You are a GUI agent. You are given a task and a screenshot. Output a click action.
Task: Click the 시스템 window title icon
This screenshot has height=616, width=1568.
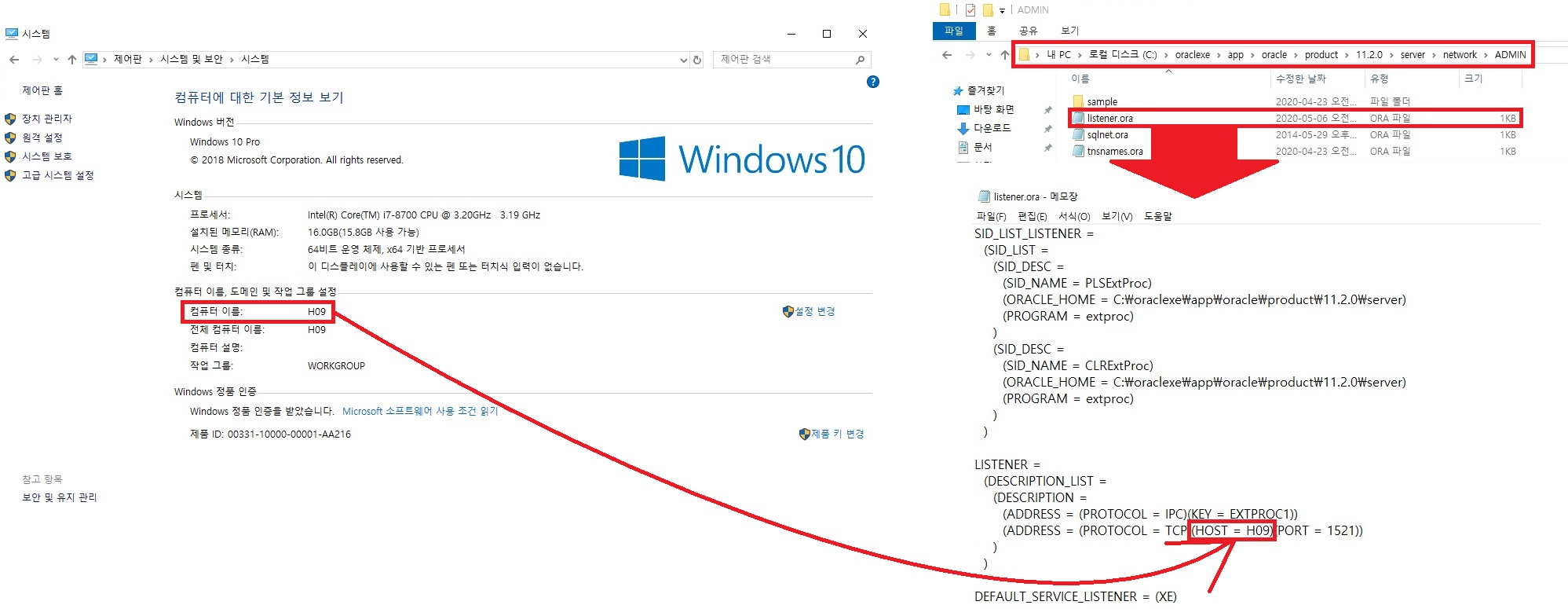coord(12,34)
